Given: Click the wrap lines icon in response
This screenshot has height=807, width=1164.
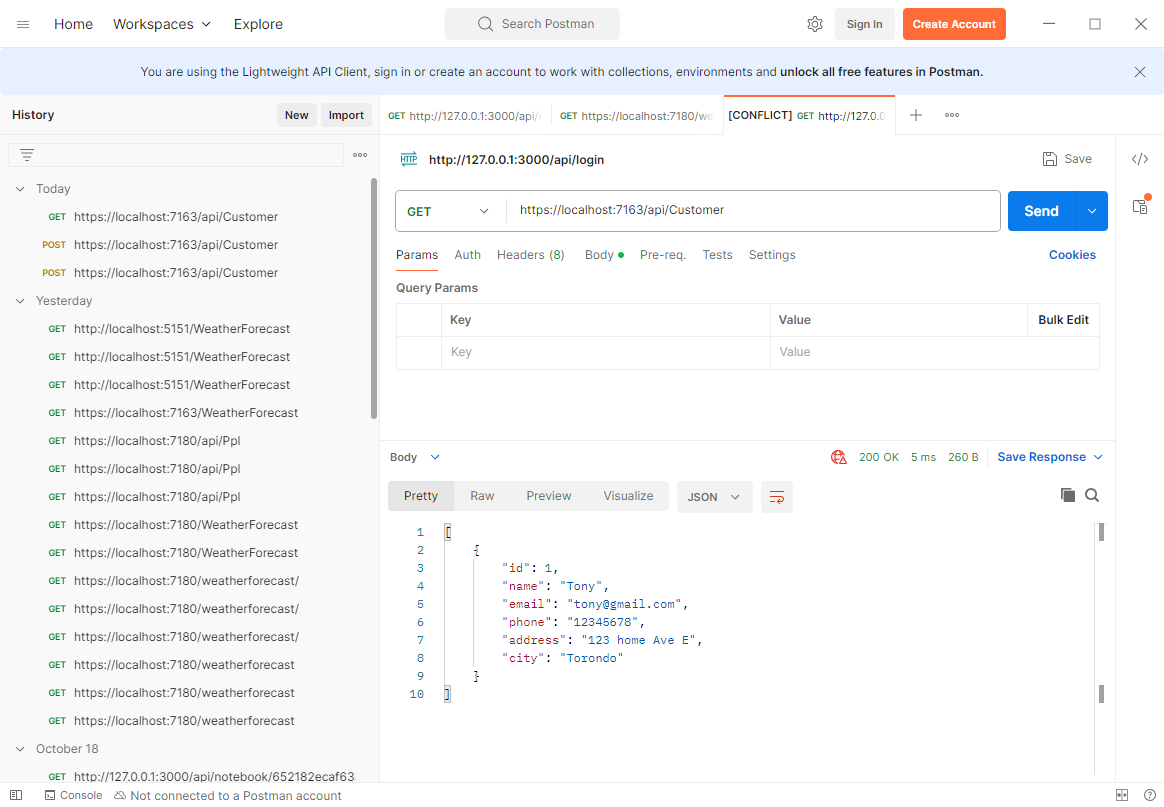Looking at the screenshot, I should pyautogui.click(x=776, y=497).
